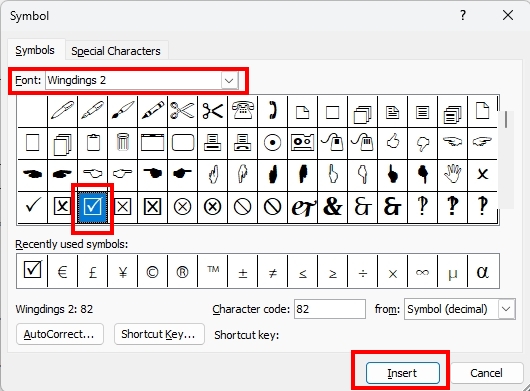Click in the Character code field
The width and height of the screenshot is (530, 391).
[x=330, y=309]
